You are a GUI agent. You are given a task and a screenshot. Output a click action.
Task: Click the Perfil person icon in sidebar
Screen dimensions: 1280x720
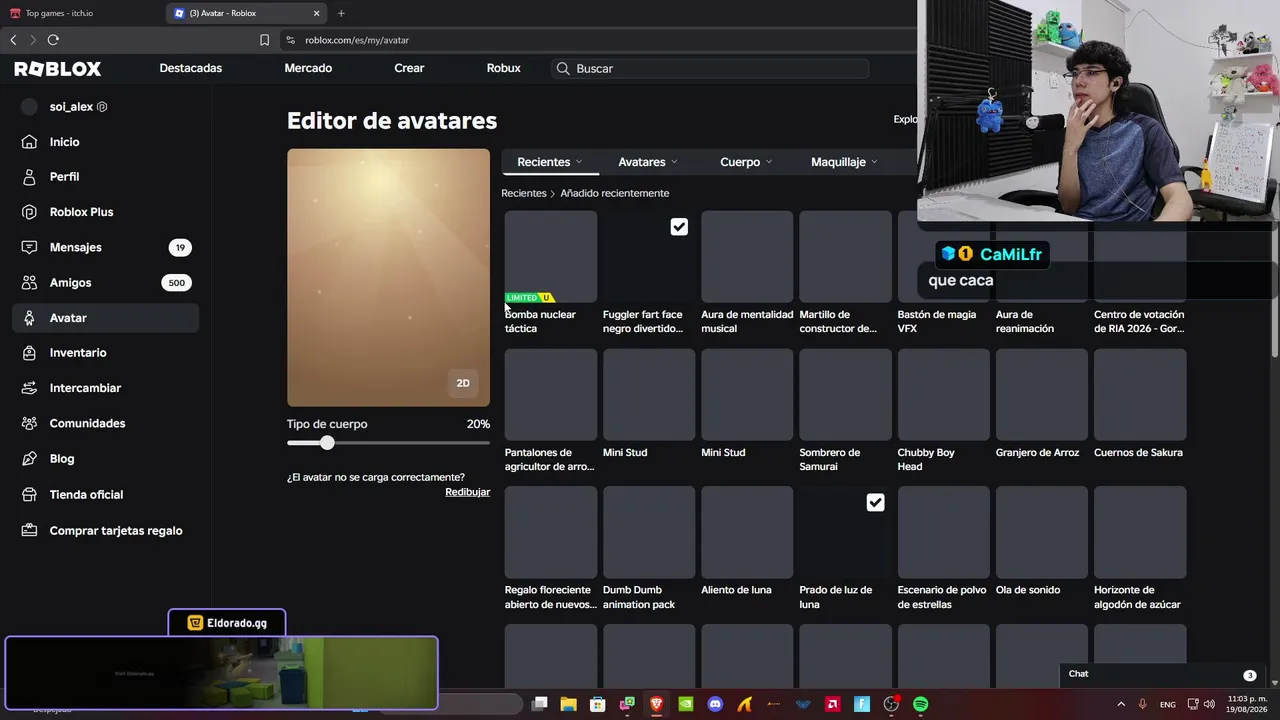(30, 177)
